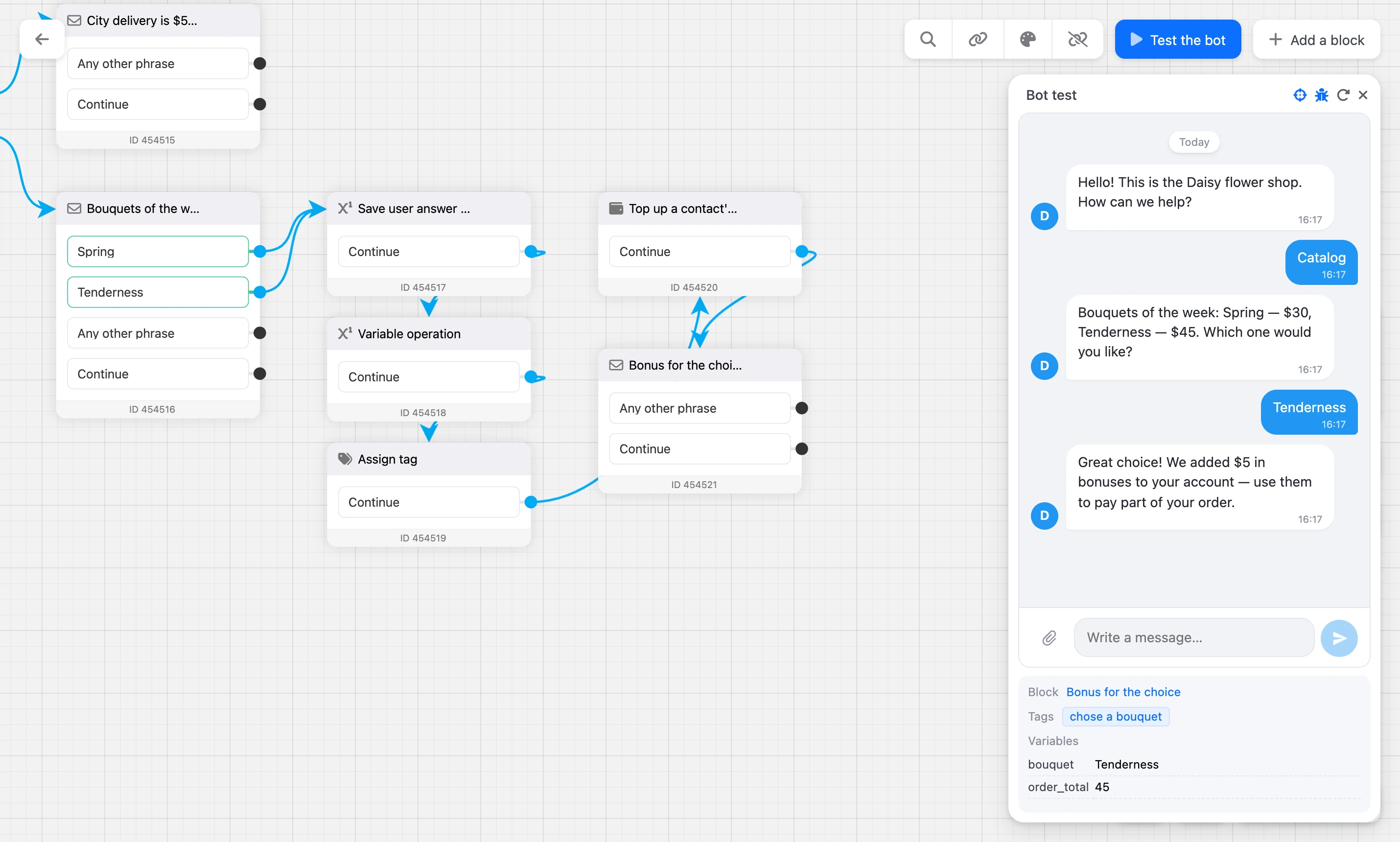Focus the Write a message input
Image resolution: width=1400 pixels, height=842 pixels.
pos(1193,638)
